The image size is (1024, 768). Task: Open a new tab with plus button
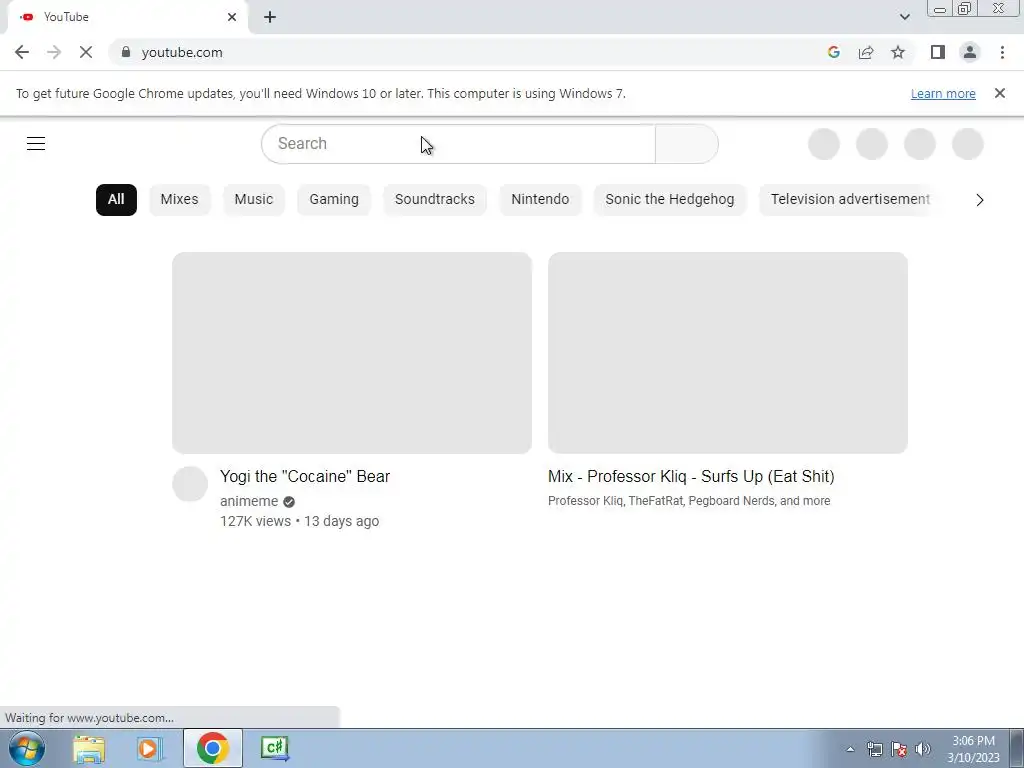tap(270, 17)
